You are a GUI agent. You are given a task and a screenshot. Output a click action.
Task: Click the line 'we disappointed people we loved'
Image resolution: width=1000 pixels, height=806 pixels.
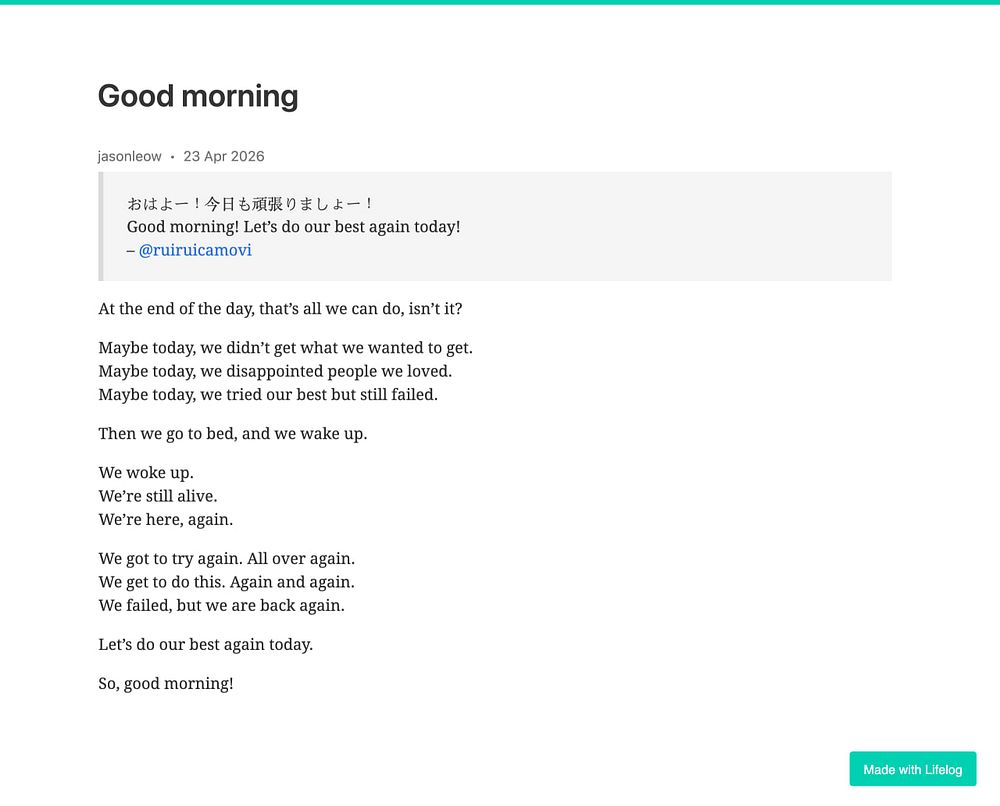click(x=275, y=371)
